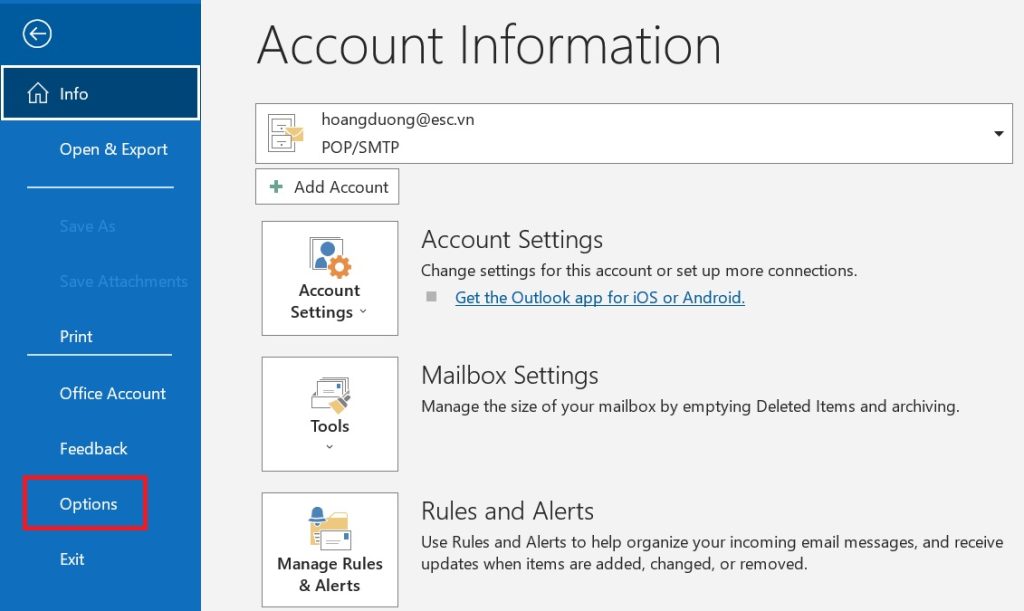
Task: Click the hoangduong@esc.vn account text
Action: click(x=398, y=119)
